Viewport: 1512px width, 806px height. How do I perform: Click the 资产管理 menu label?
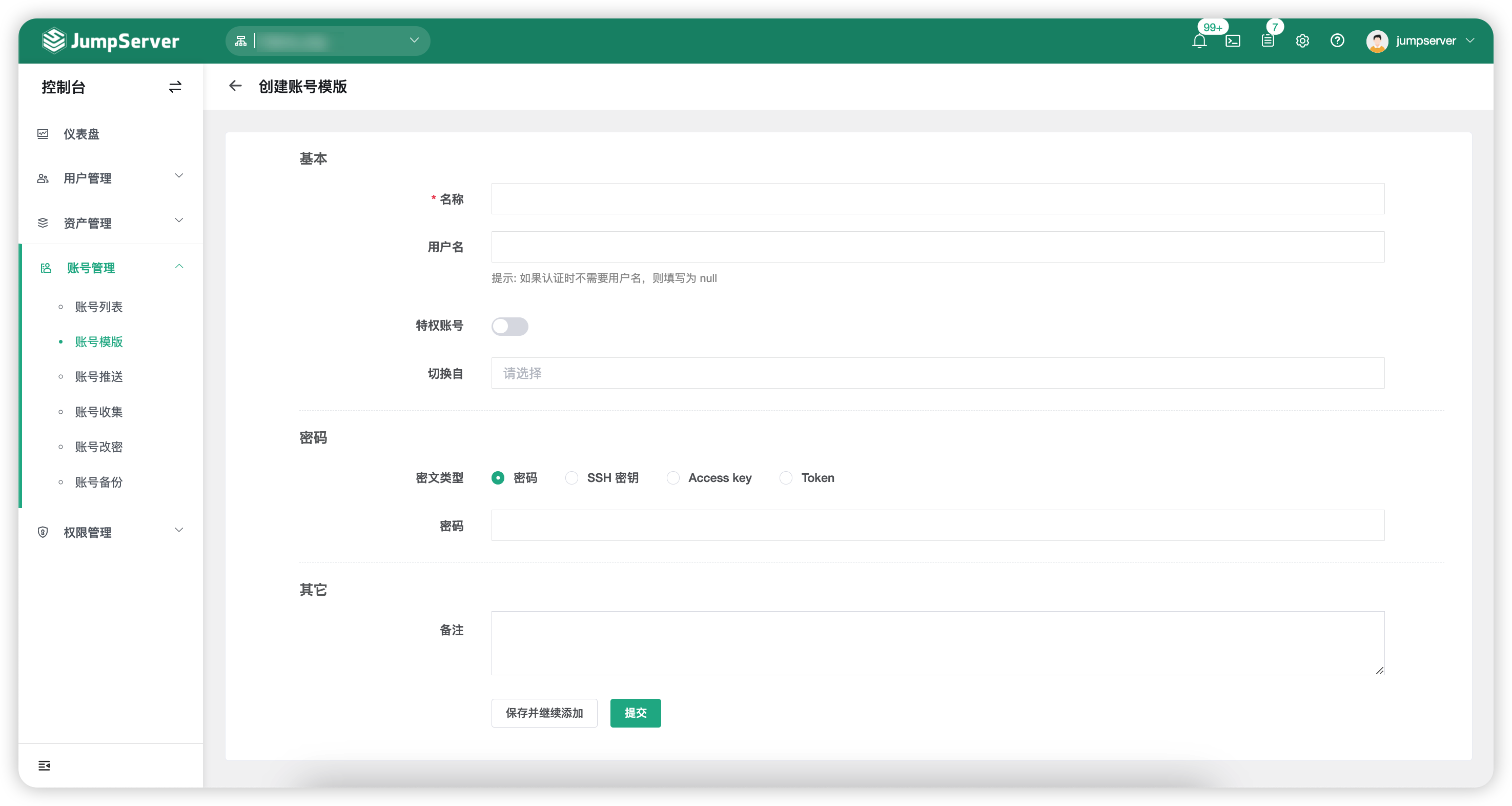click(x=88, y=223)
